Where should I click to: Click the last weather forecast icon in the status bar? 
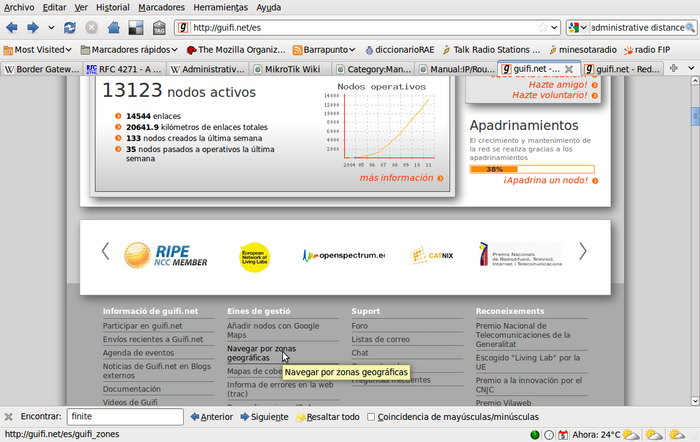(677, 434)
